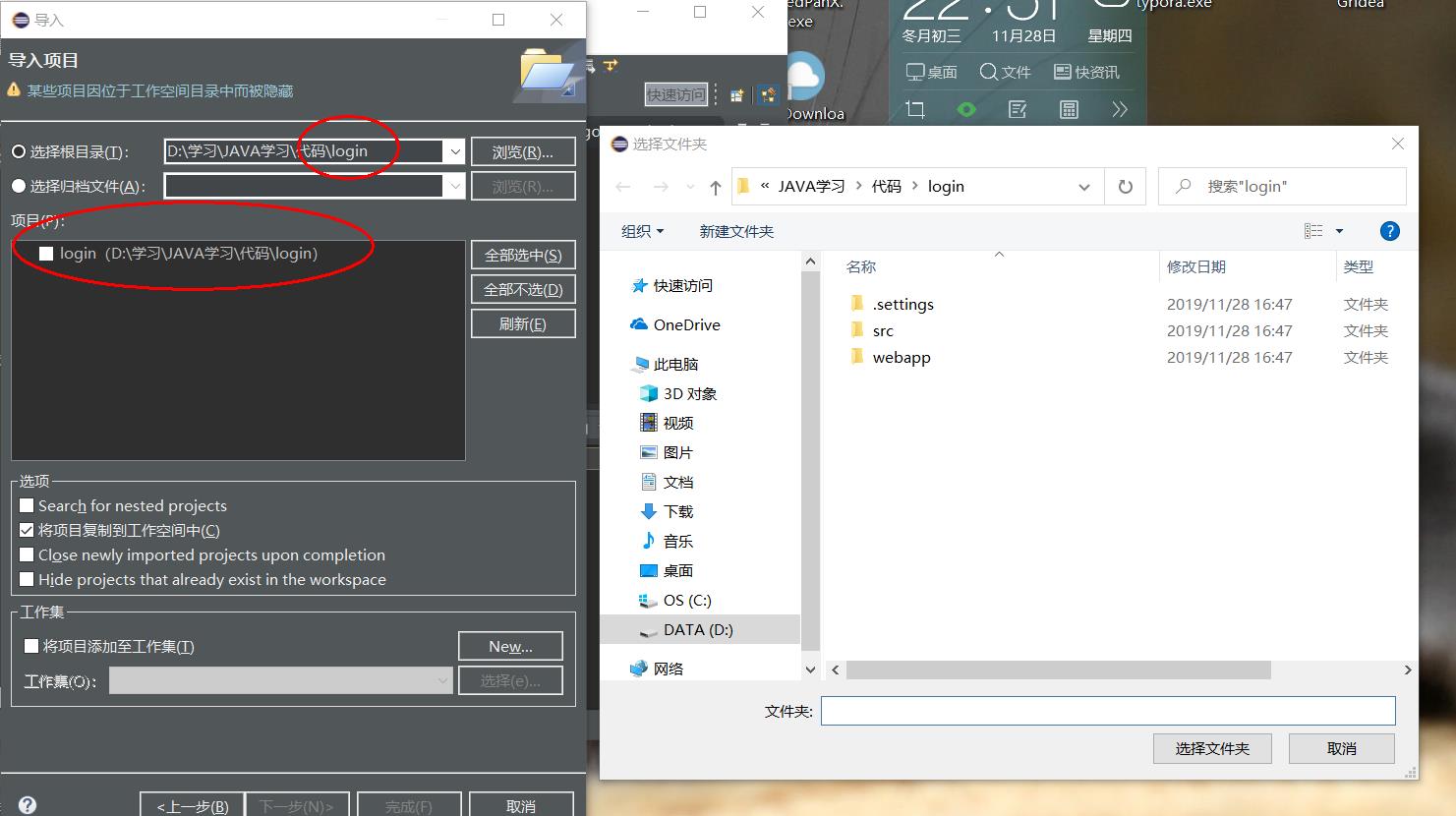Cancel the import dialog
Image resolution: width=1456 pixels, height=816 pixels.
[521, 805]
